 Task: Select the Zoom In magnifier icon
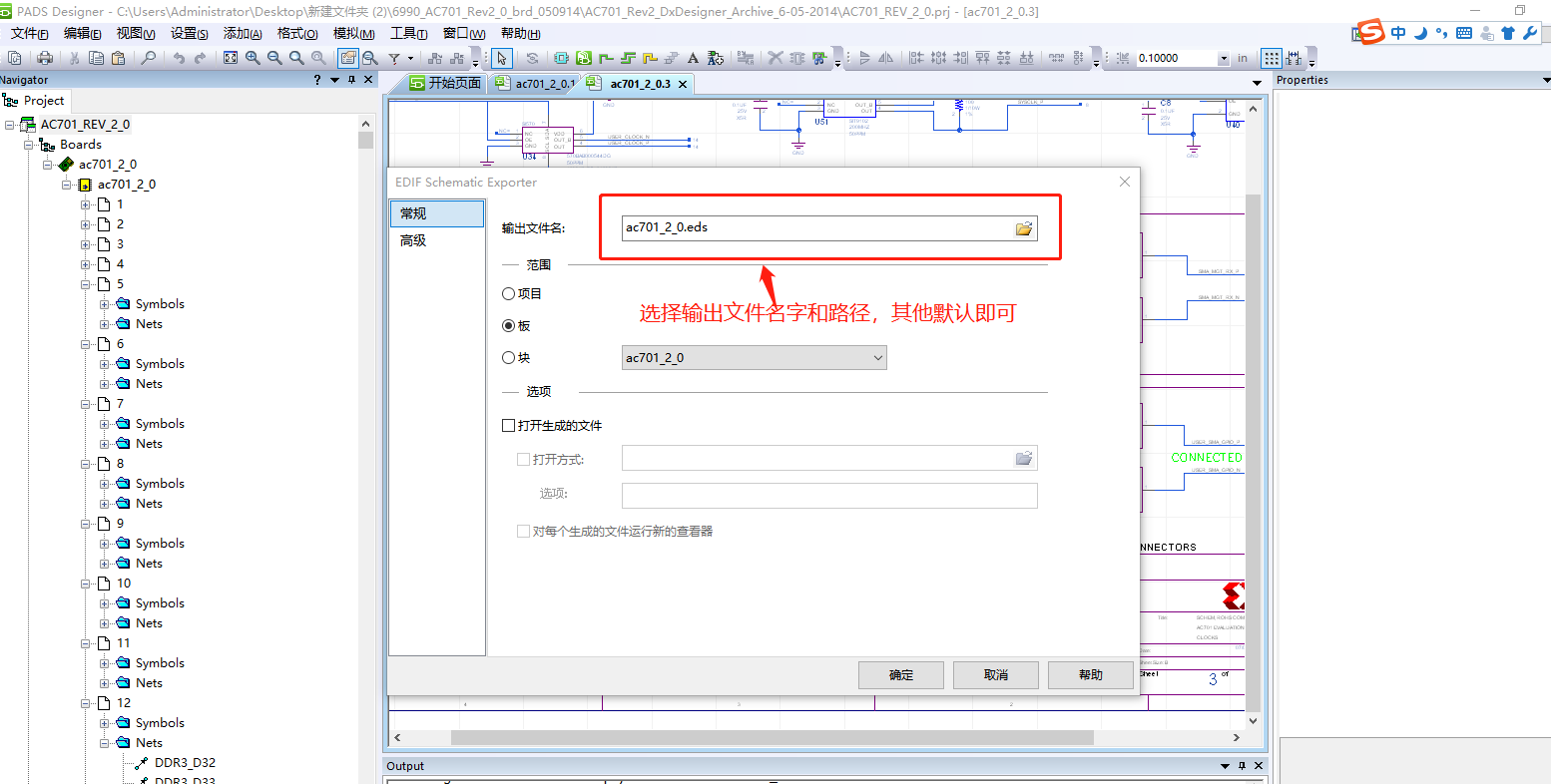tap(253, 58)
